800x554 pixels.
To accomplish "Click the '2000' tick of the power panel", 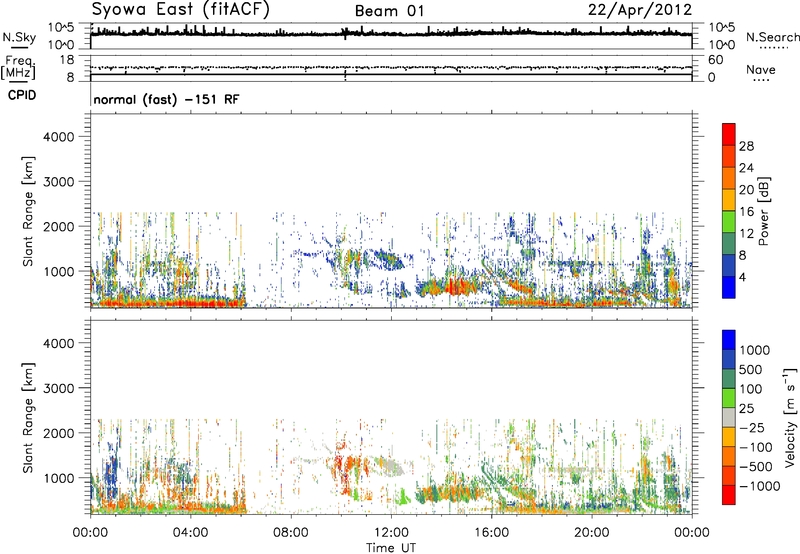I will [59, 226].
